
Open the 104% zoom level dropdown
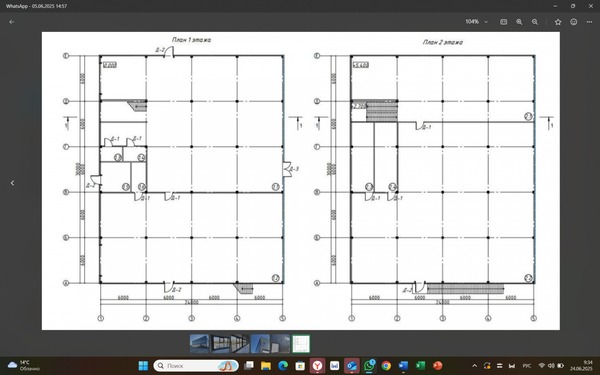[x=477, y=22]
